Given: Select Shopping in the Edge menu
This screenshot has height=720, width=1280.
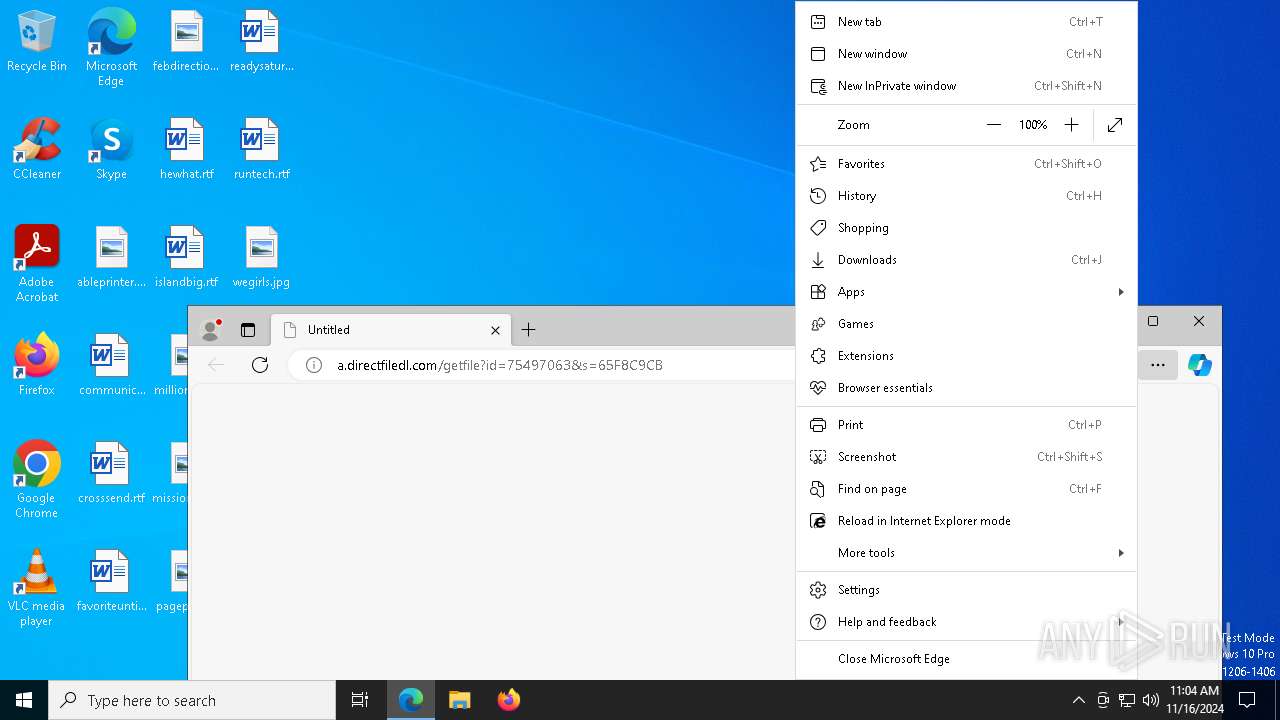Looking at the screenshot, I should click(966, 227).
